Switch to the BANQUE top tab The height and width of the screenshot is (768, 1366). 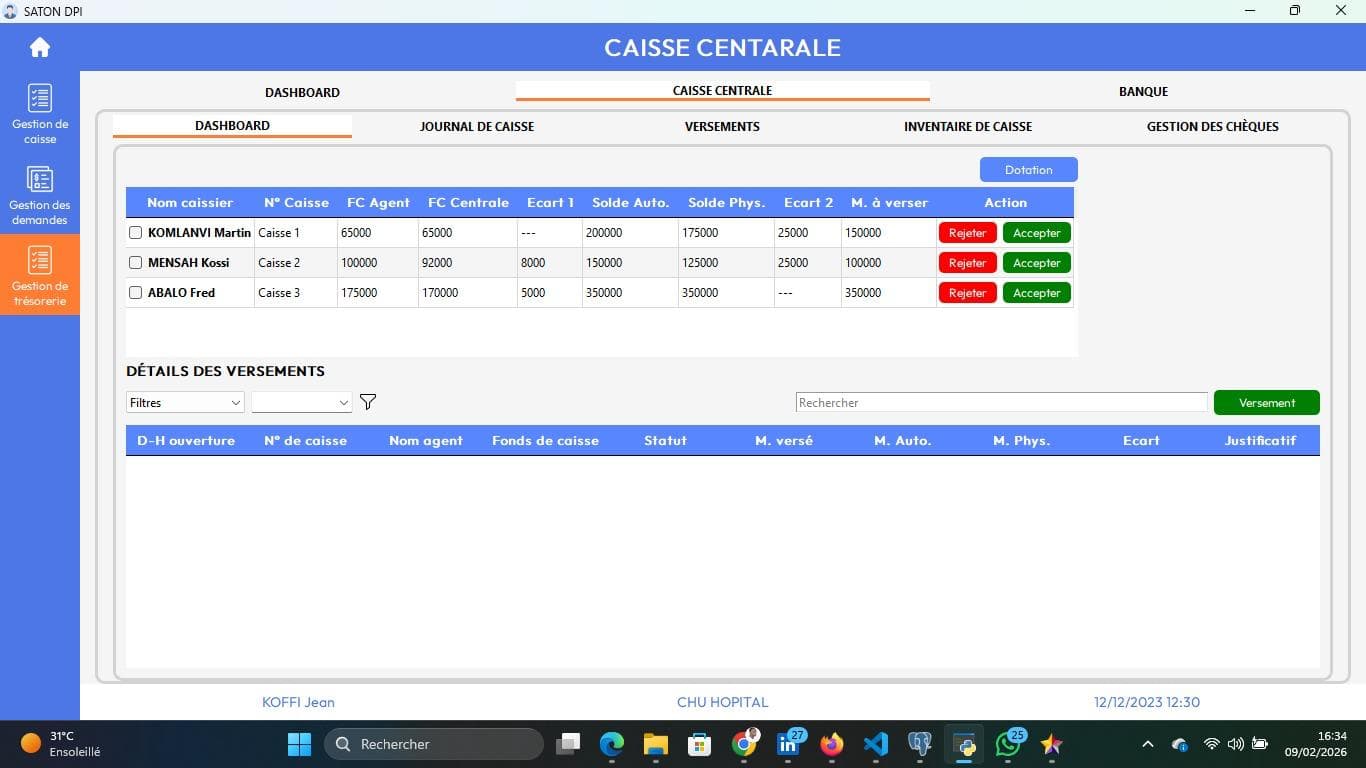[1143, 91]
